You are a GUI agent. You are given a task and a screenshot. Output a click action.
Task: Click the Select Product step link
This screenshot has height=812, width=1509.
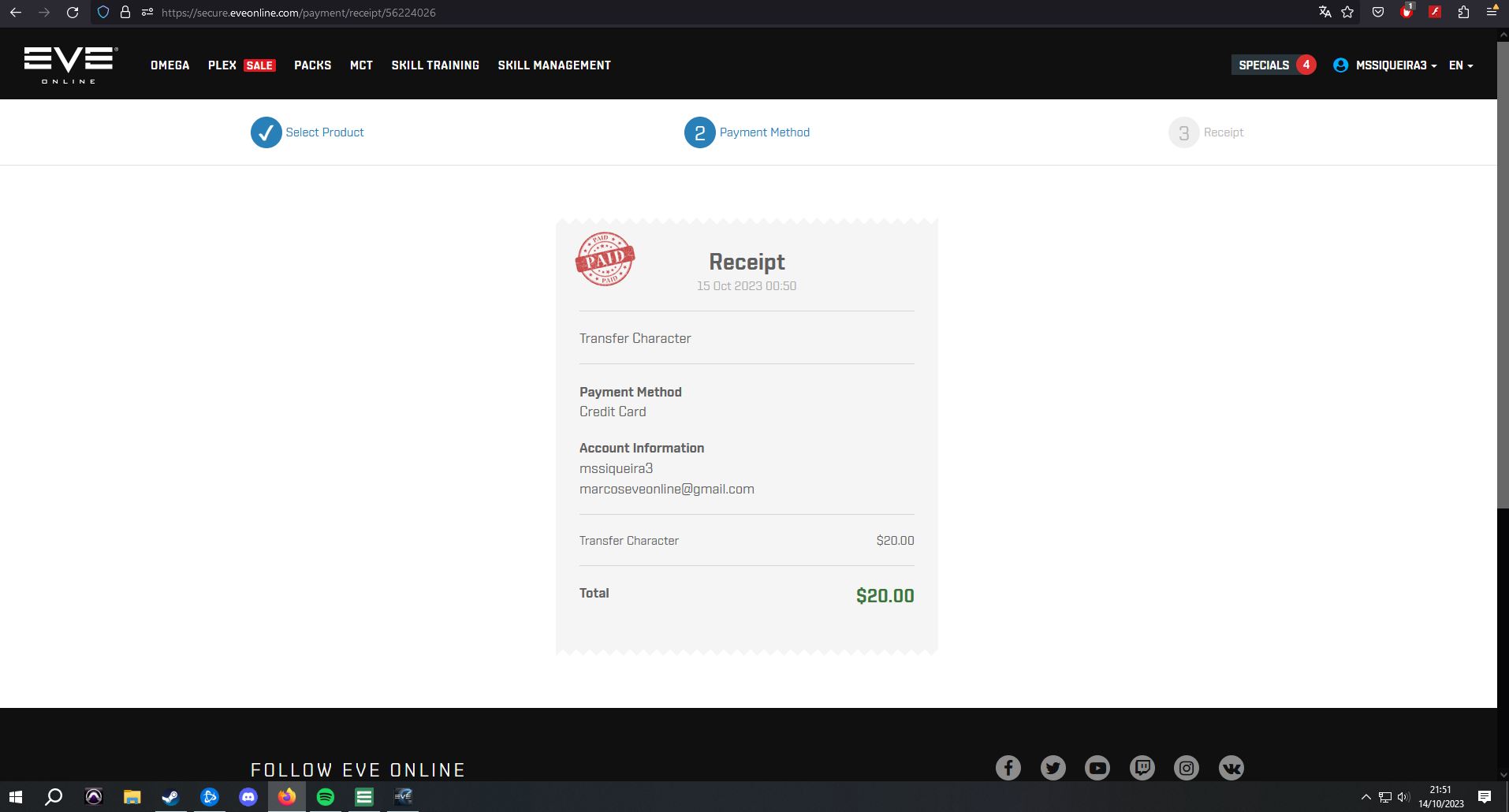pyautogui.click(x=325, y=132)
